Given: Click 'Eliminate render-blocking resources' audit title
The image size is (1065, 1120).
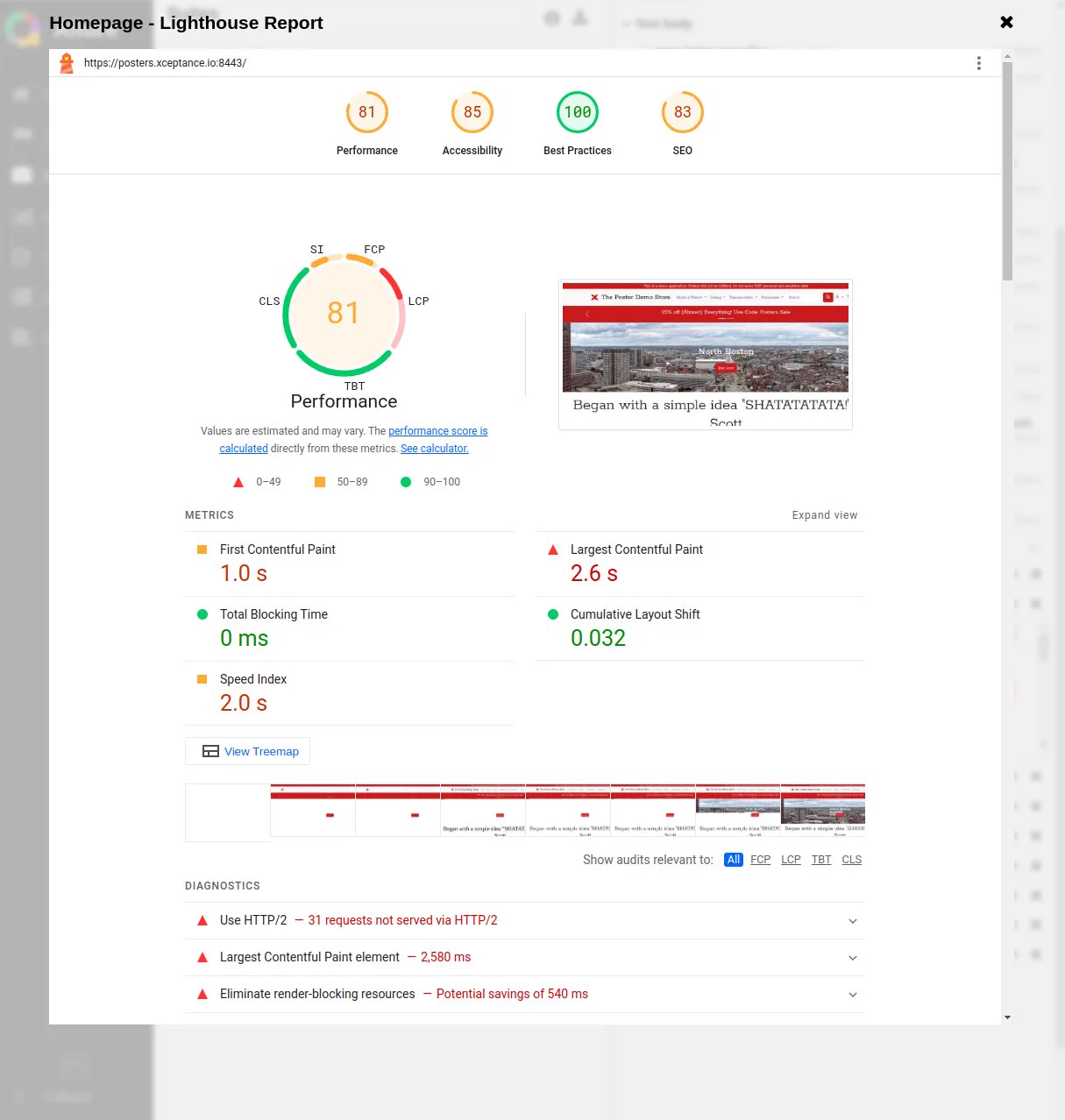Looking at the screenshot, I should 317,994.
